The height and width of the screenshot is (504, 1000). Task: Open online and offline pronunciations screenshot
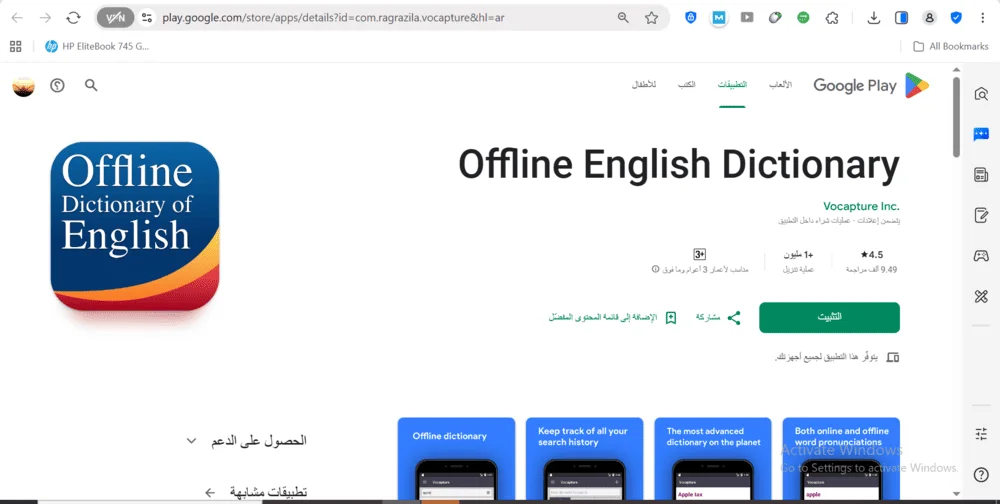[841, 458]
